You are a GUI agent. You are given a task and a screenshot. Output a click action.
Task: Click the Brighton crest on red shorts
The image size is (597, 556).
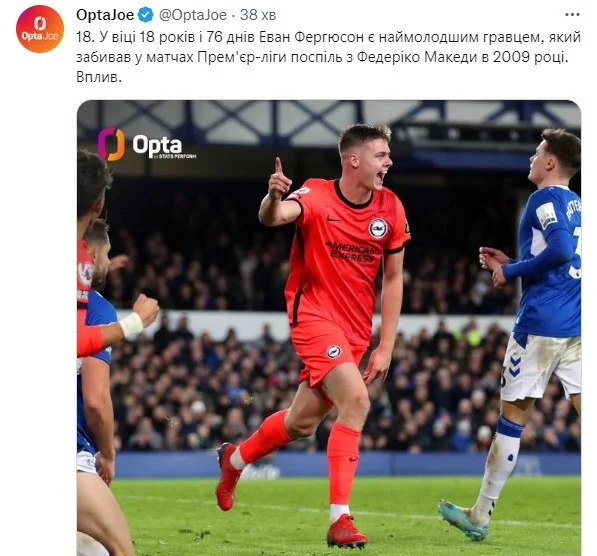click(x=334, y=351)
